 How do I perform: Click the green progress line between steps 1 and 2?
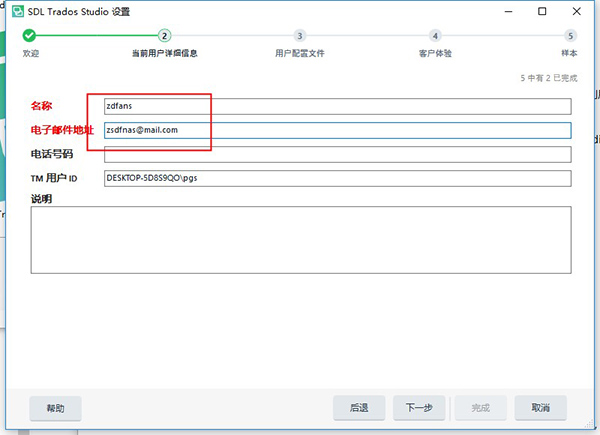(x=96, y=35)
